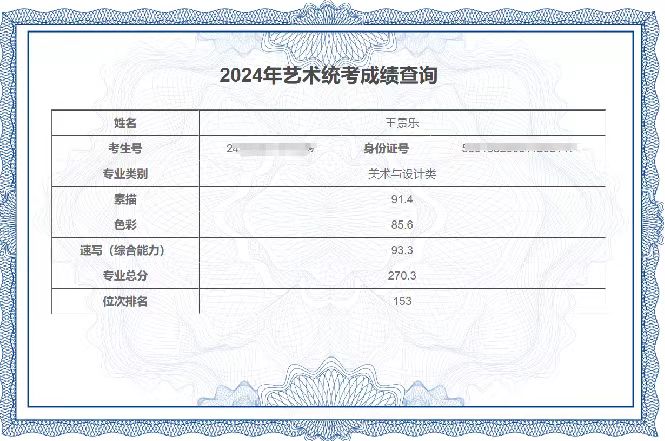665x441 pixels.
Task: Click the sketch score 91.4
Action: (x=402, y=199)
